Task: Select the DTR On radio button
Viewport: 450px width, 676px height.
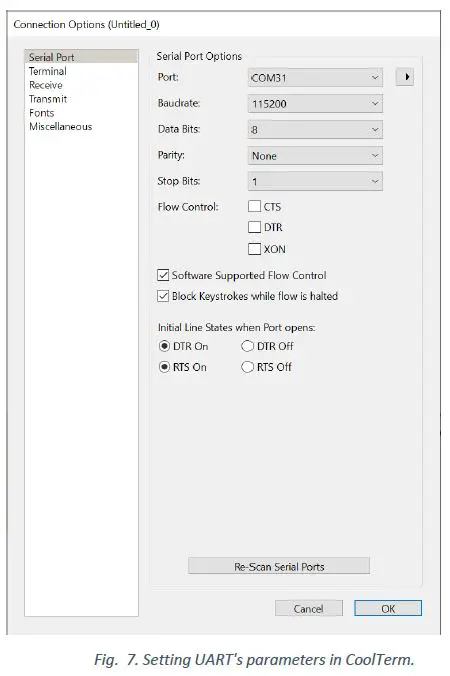Action: click(x=164, y=346)
